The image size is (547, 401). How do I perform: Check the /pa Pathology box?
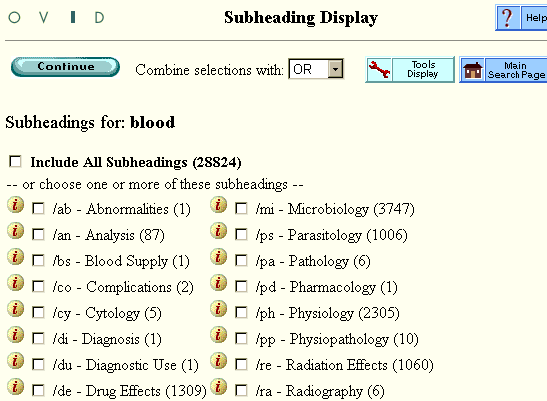241,260
